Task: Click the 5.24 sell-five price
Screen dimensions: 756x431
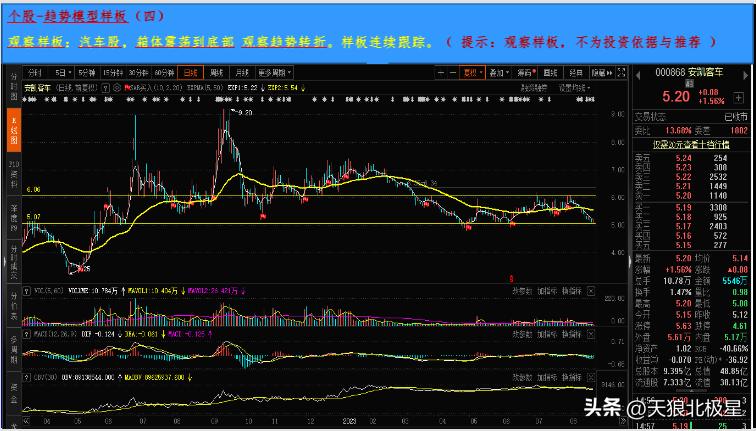Action: [684, 158]
